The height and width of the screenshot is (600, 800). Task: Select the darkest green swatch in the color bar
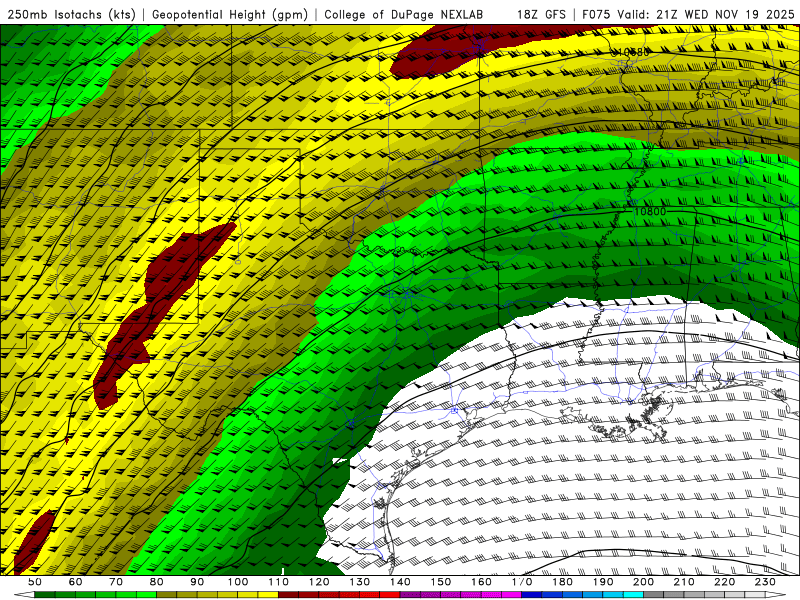point(45,595)
